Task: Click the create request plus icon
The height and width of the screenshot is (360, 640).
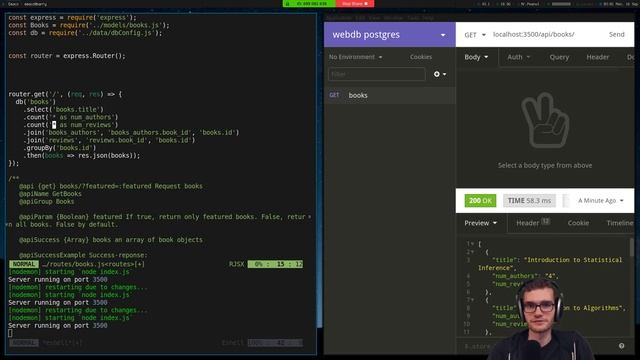Action: pos(440,74)
